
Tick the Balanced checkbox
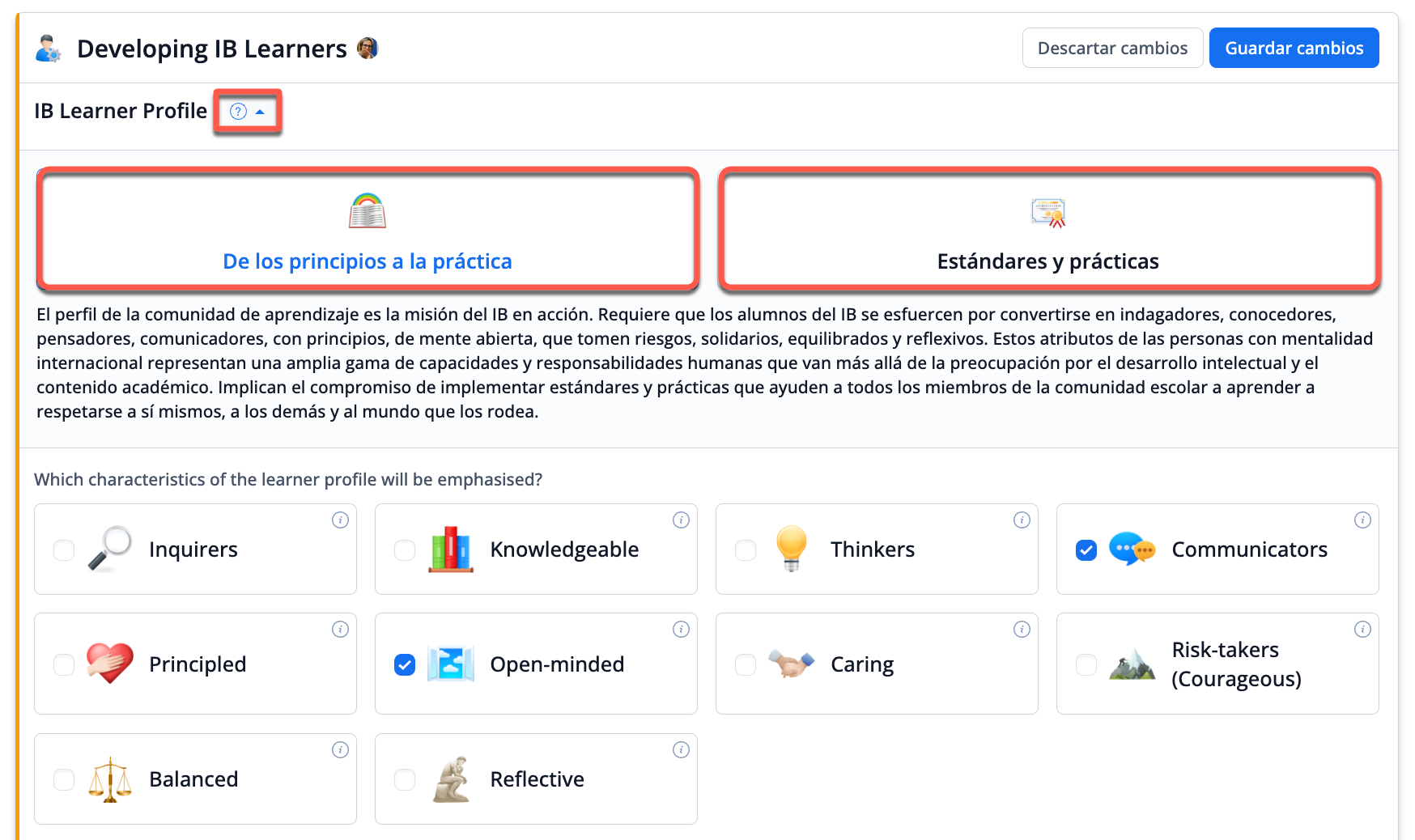[x=64, y=780]
